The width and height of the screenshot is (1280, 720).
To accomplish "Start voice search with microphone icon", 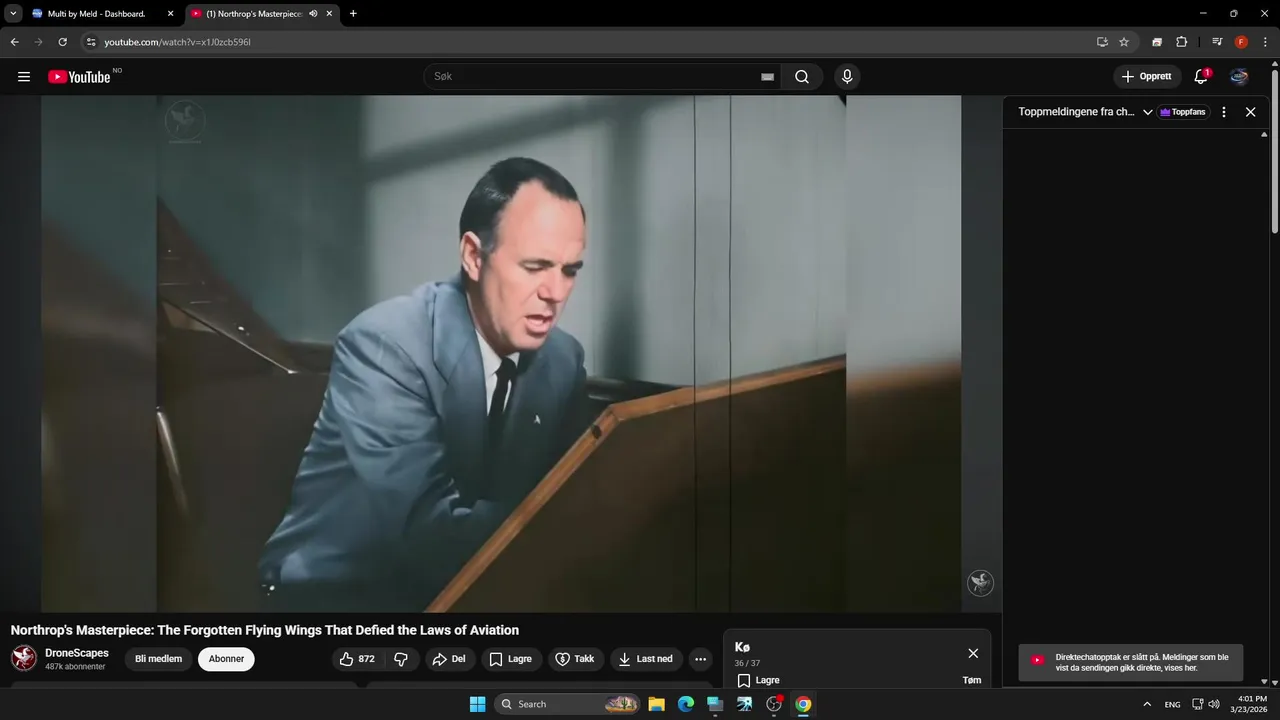I will pyautogui.click(x=847, y=77).
